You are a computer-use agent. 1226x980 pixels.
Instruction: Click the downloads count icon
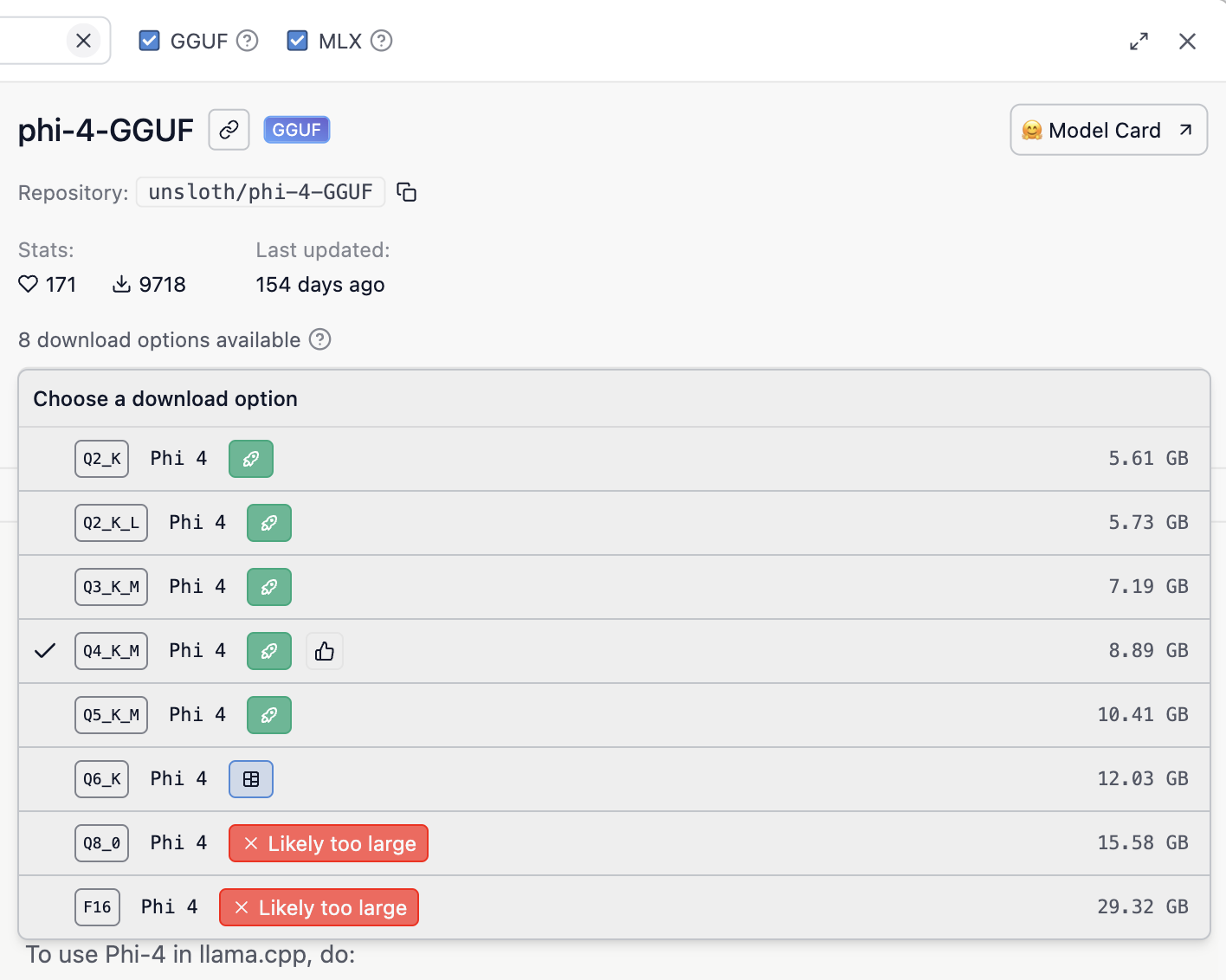[x=122, y=284]
